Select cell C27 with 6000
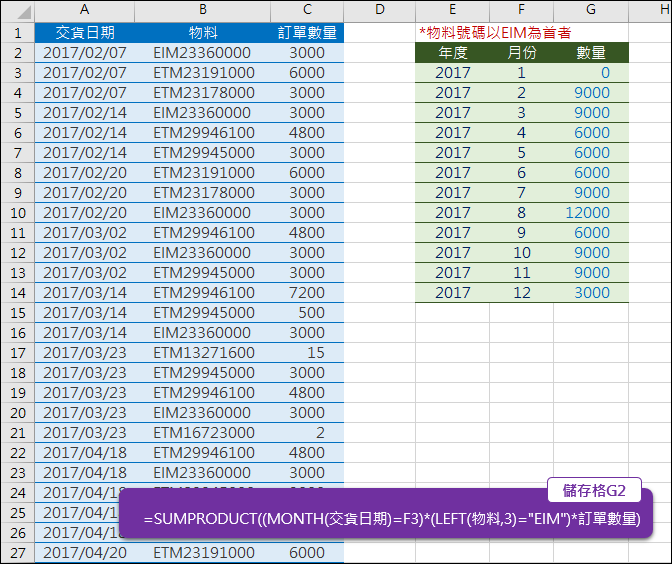 (x=307, y=553)
